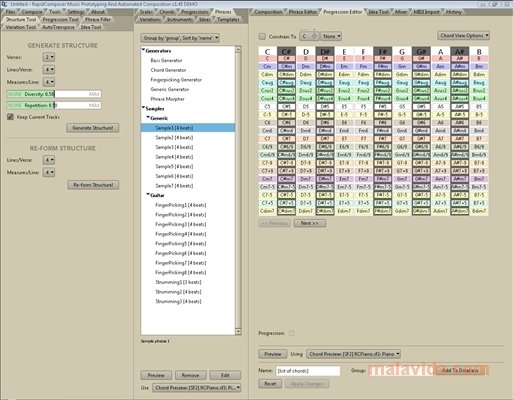Click the RapidComposer app icon in title bar
The image size is (513, 400).
(4, 4)
